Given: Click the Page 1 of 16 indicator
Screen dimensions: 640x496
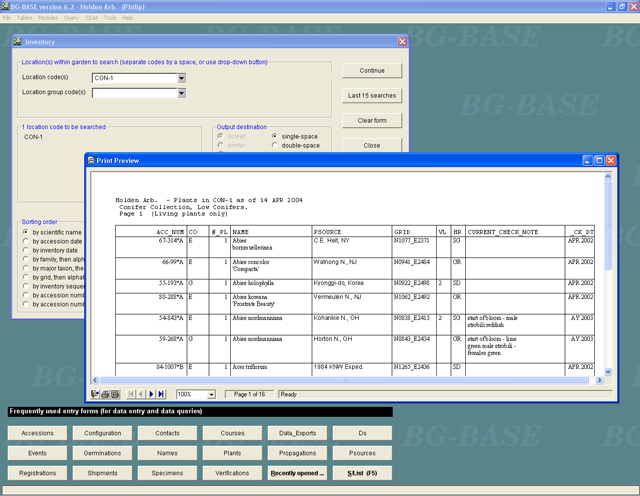Looking at the screenshot, I should 249,394.
